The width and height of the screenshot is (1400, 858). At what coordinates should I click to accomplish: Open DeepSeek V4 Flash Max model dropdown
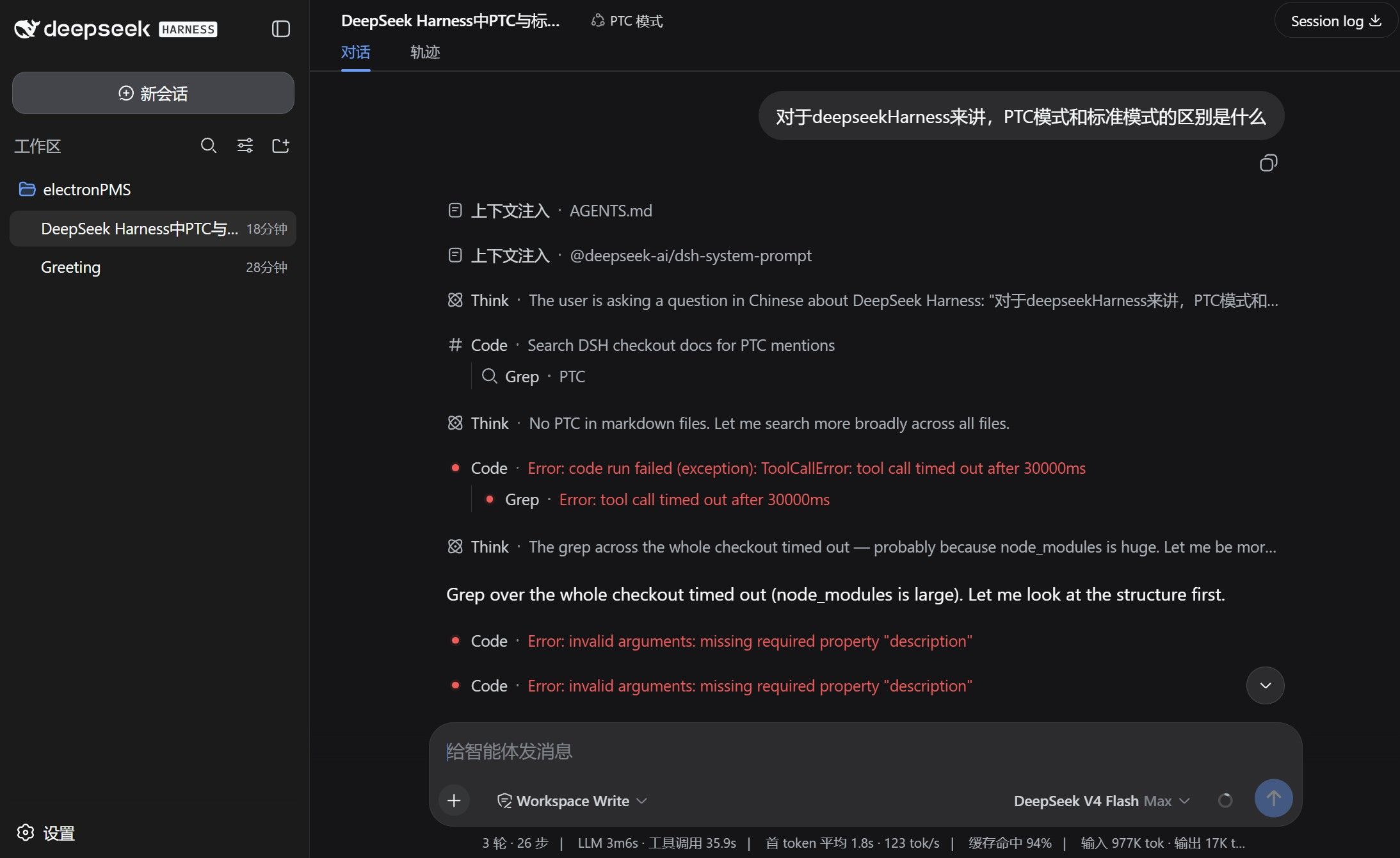click(1102, 801)
